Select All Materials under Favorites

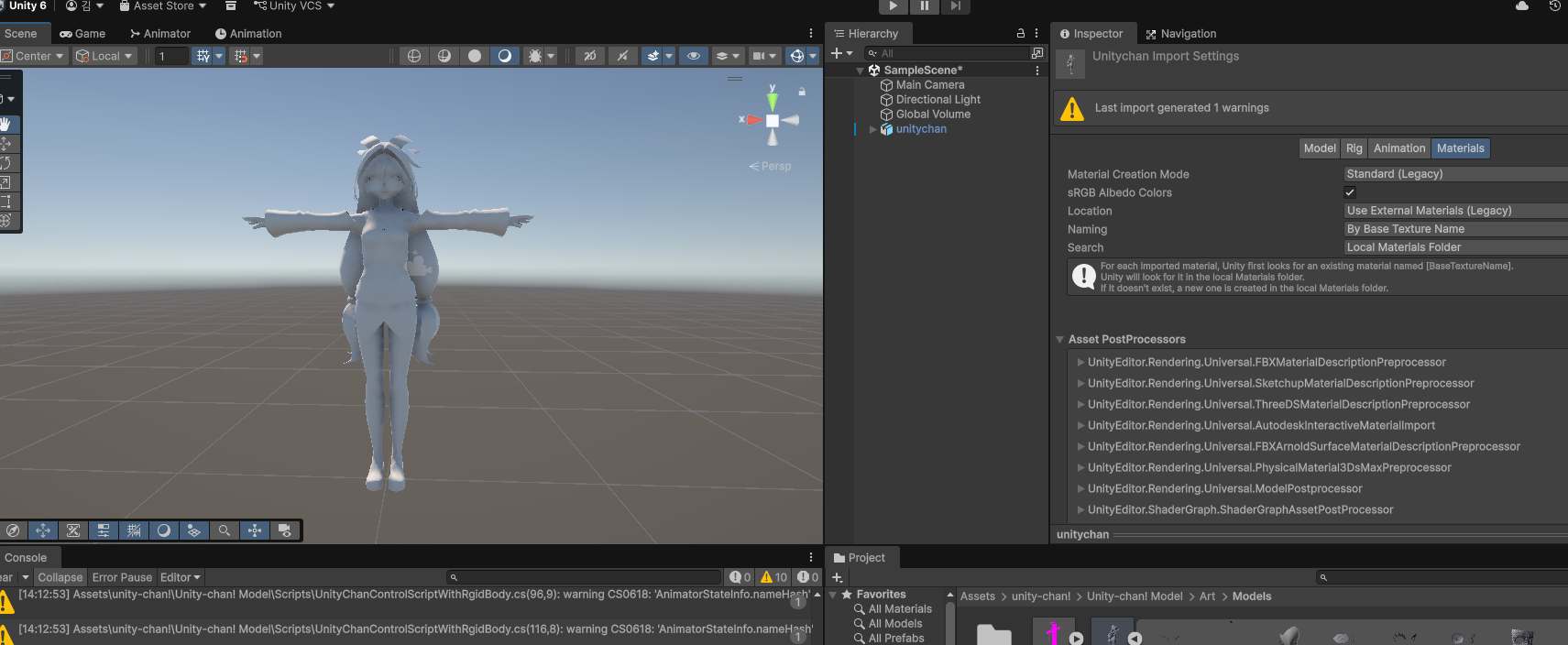tap(892, 609)
